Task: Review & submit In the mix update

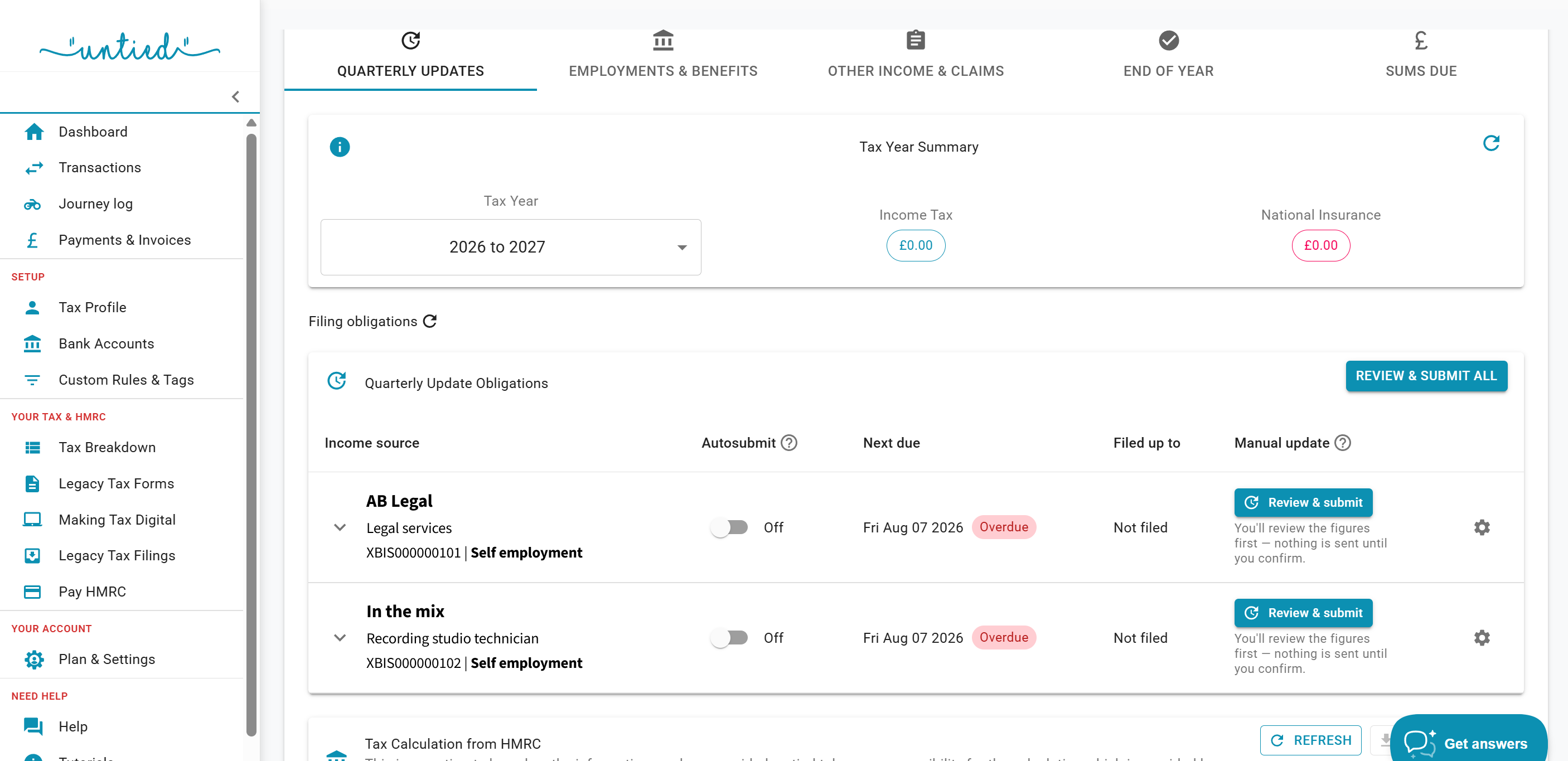Action: (1303, 613)
